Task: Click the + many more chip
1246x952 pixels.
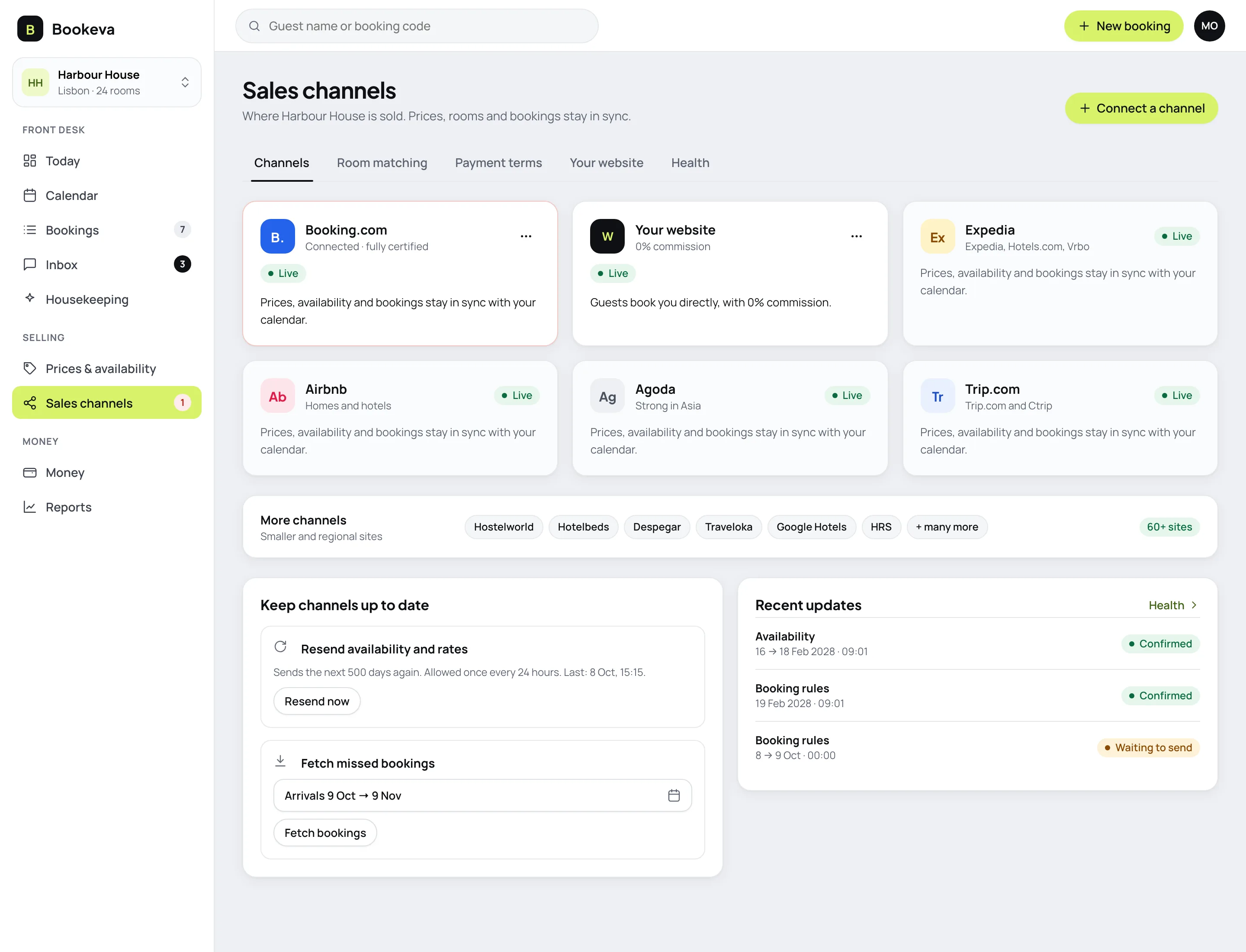Action: pos(947,527)
